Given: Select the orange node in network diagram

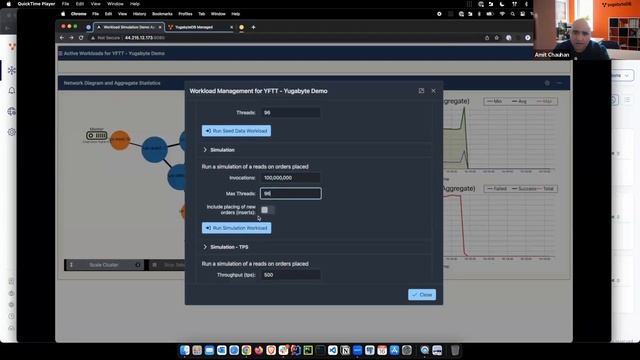Looking at the screenshot, I should tap(120, 140).
